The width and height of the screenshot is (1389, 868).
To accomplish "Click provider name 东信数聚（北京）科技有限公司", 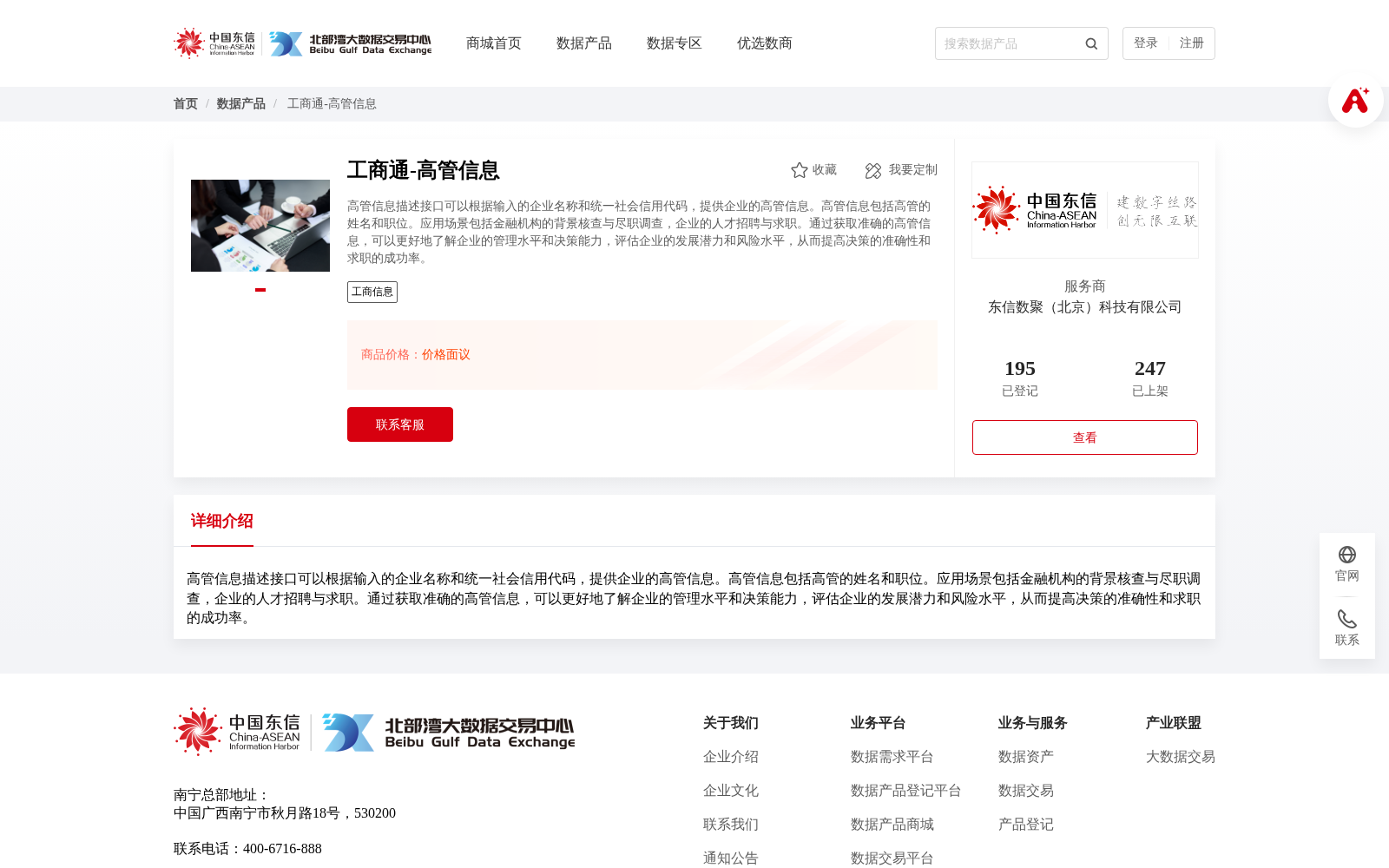I will [1085, 307].
